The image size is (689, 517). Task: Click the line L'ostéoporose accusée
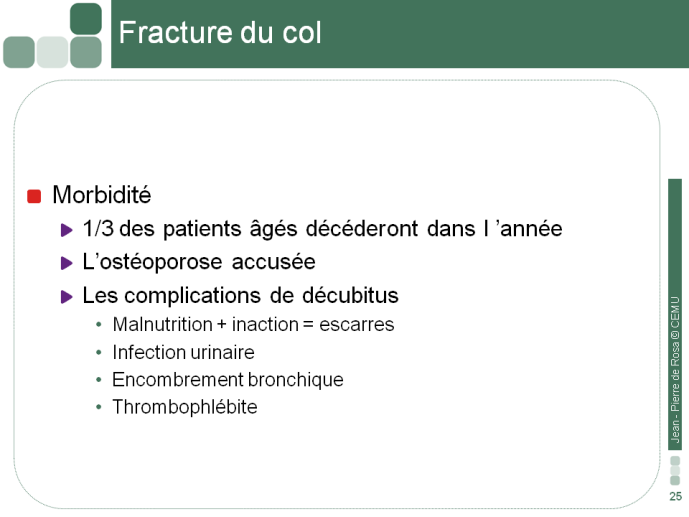(x=199, y=262)
